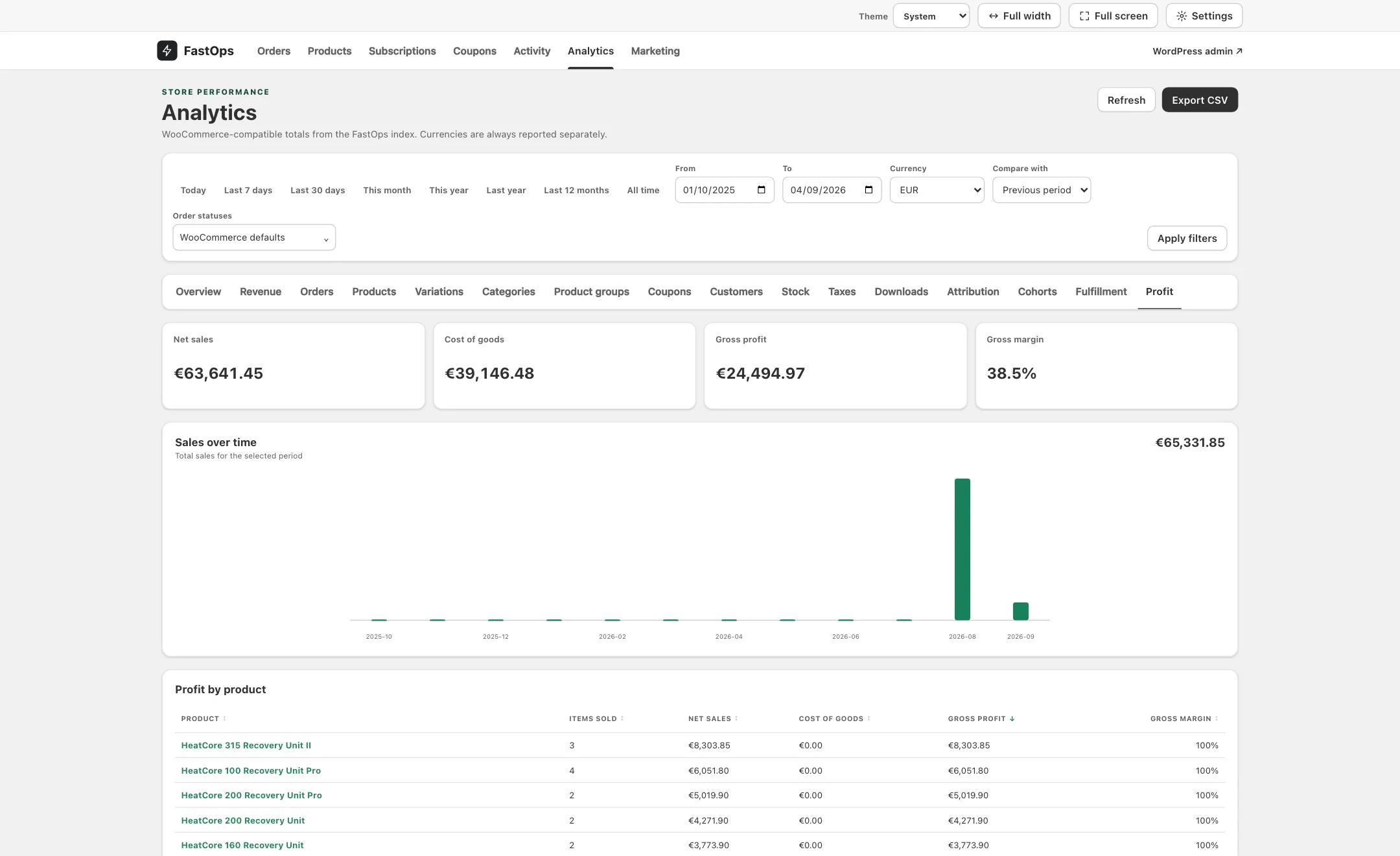The width and height of the screenshot is (1400, 856).
Task: Switch to the Overview analytics tab
Action: click(x=198, y=292)
